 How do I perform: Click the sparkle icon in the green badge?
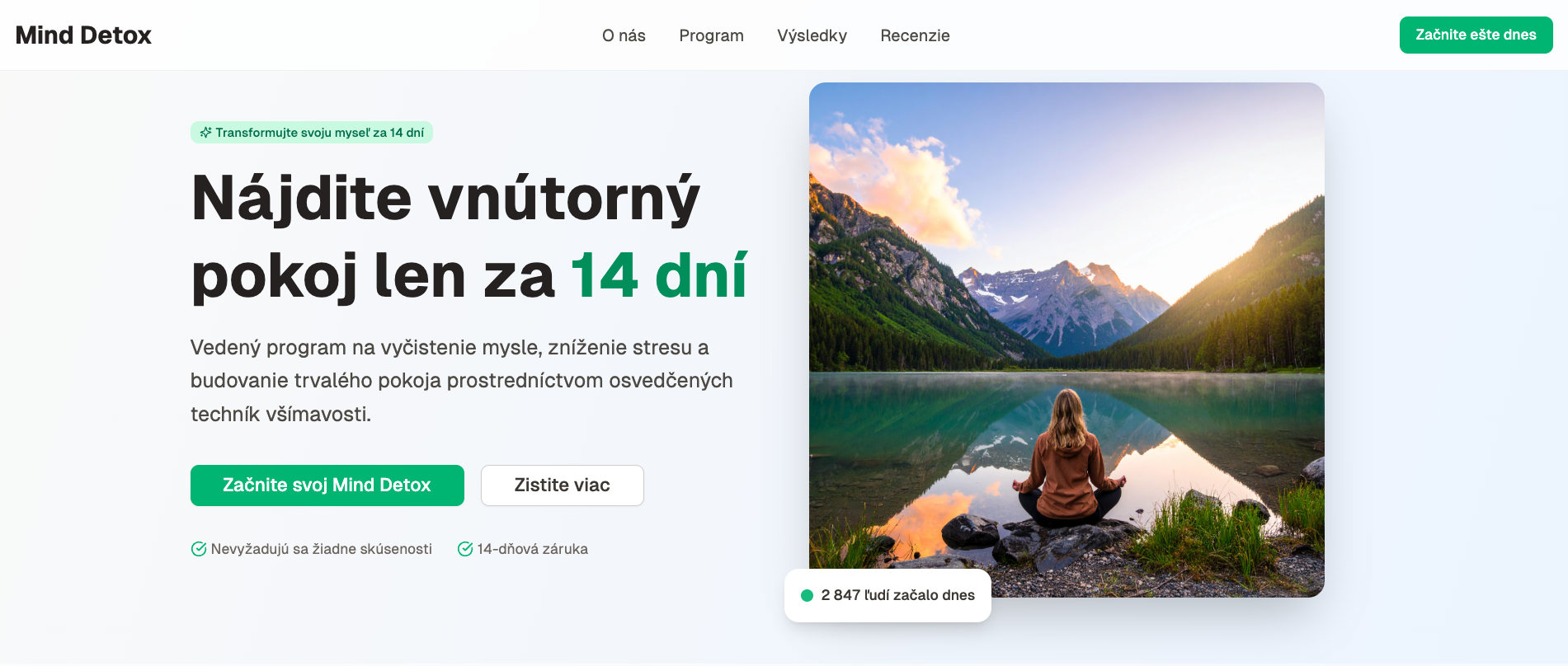(205, 132)
